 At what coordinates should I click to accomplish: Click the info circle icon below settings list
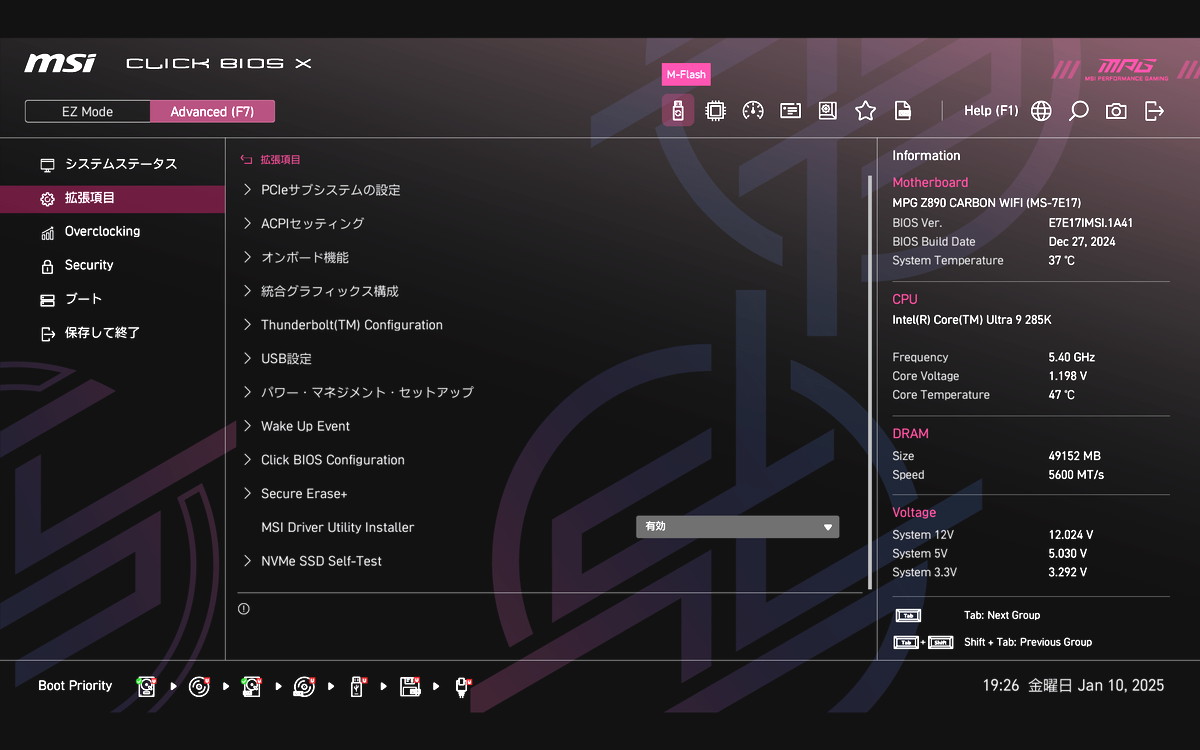click(244, 608)
